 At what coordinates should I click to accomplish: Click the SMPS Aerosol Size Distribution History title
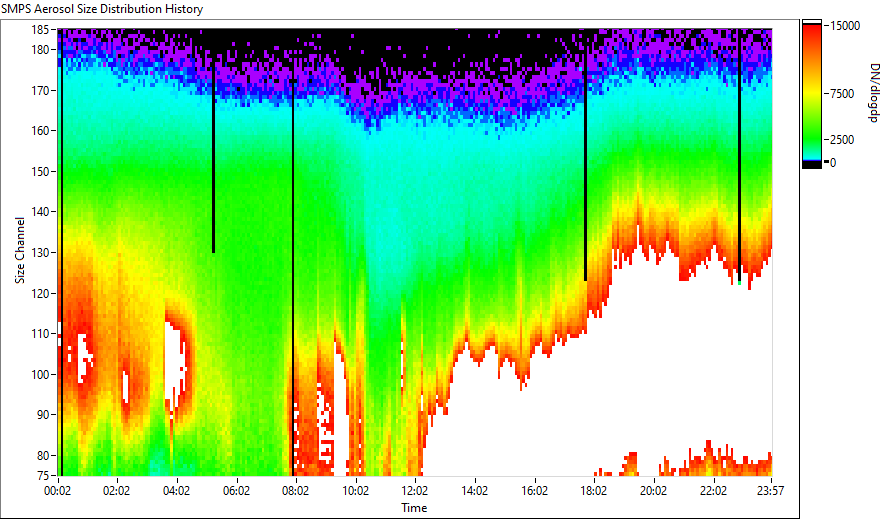102,9
